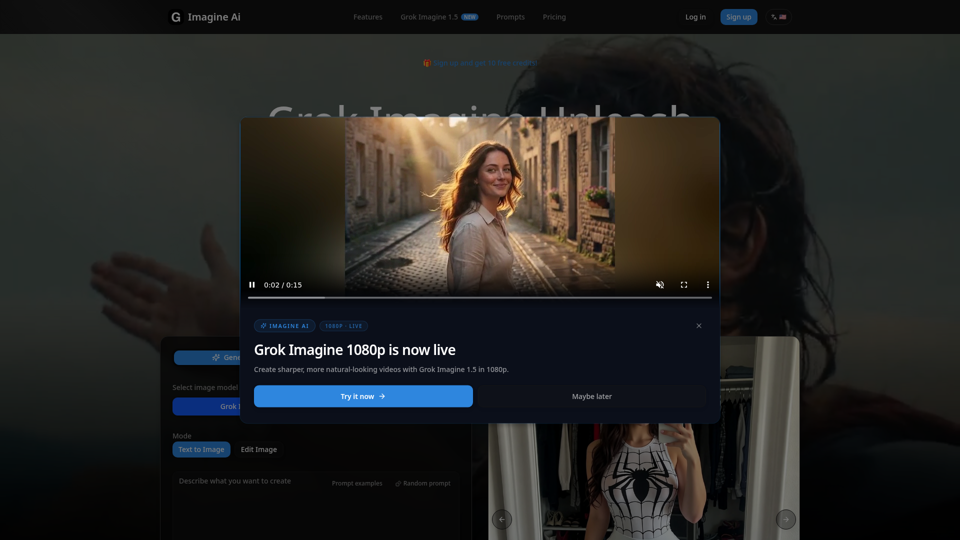Image resolution: width=960 pixels, height=540 pixels.
Task: Click Log in link
Action: (x=695, y=17)
